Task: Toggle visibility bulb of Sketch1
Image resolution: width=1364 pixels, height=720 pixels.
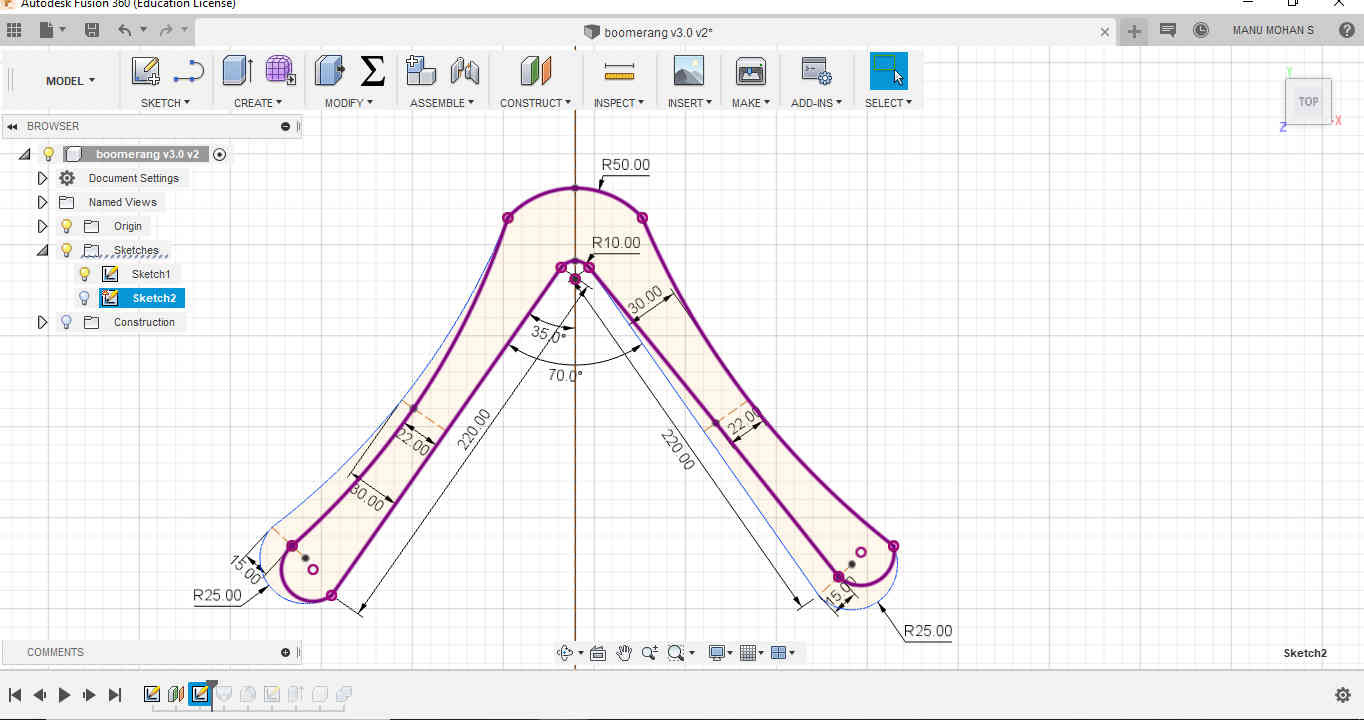Action: pyautogui.click(x=84, y=274)
